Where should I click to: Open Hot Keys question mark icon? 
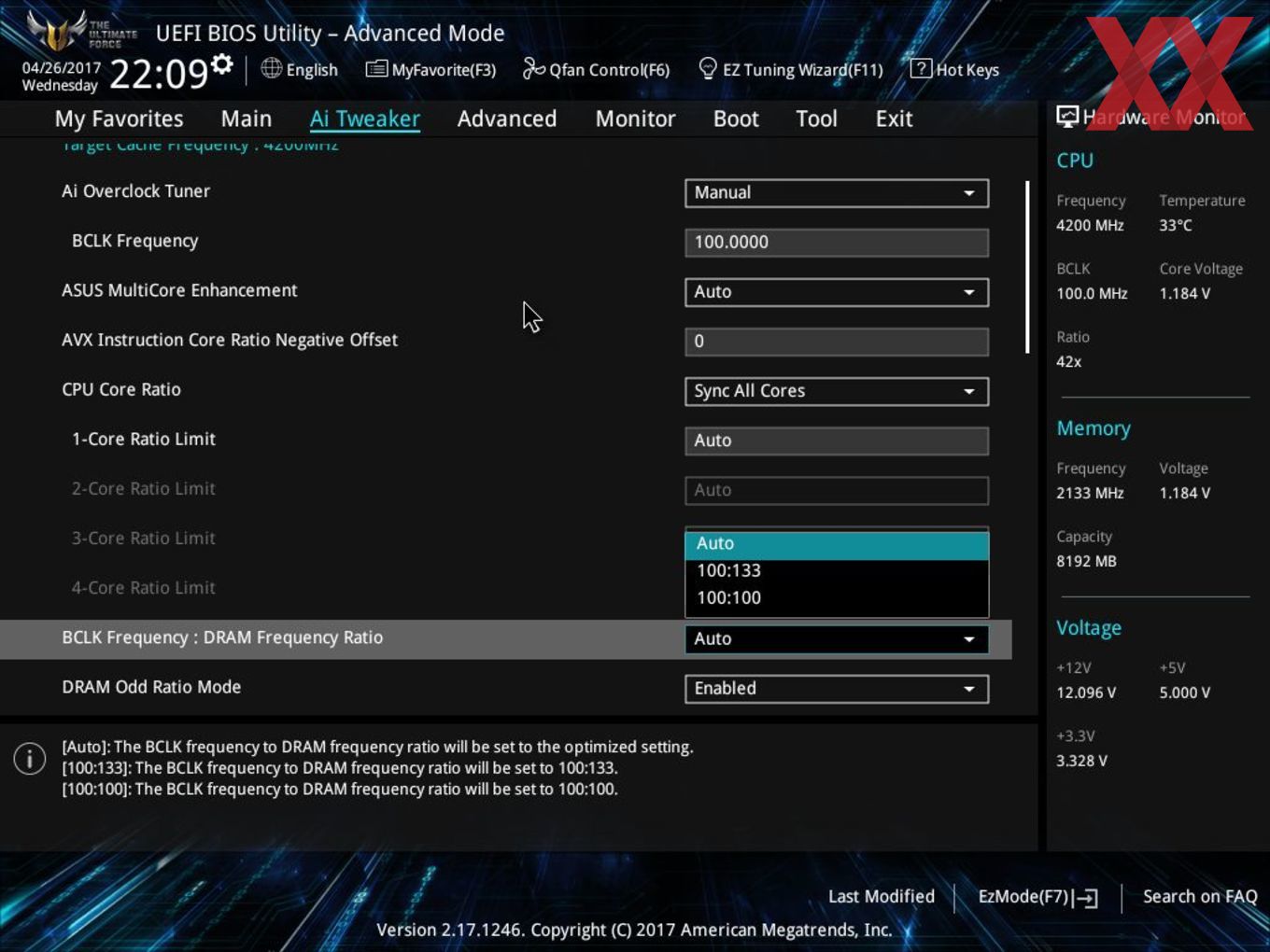921,68
